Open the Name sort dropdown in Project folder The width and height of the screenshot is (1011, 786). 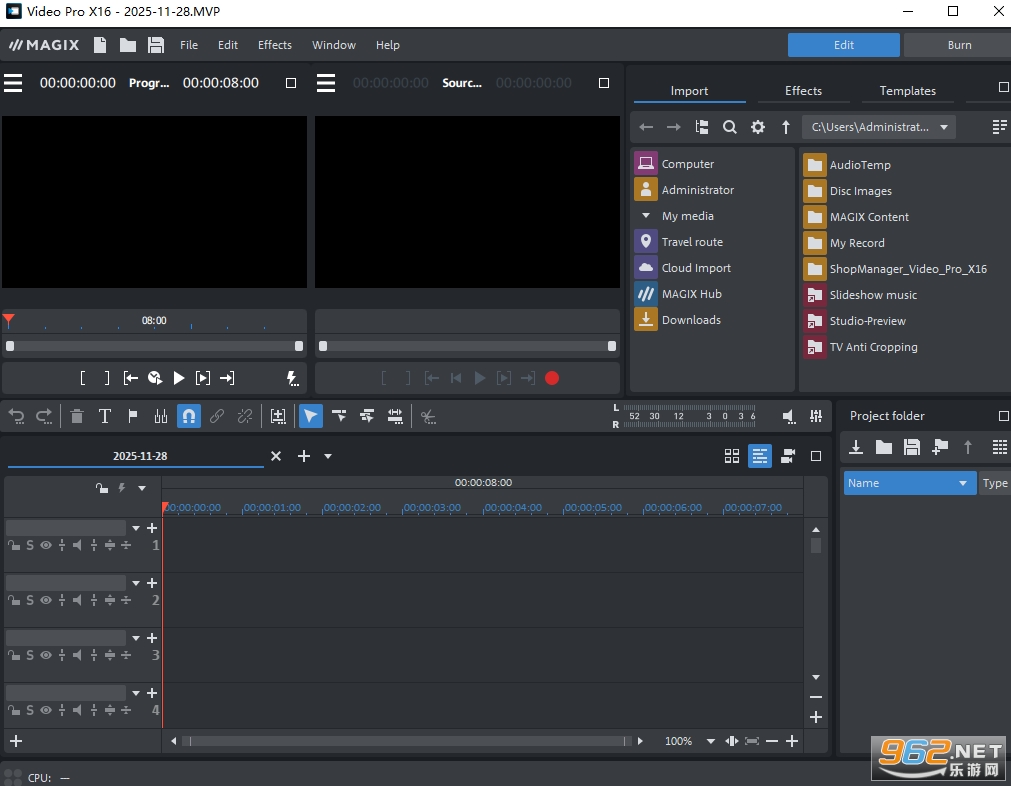pyautogui.click(x=963, y=483)
